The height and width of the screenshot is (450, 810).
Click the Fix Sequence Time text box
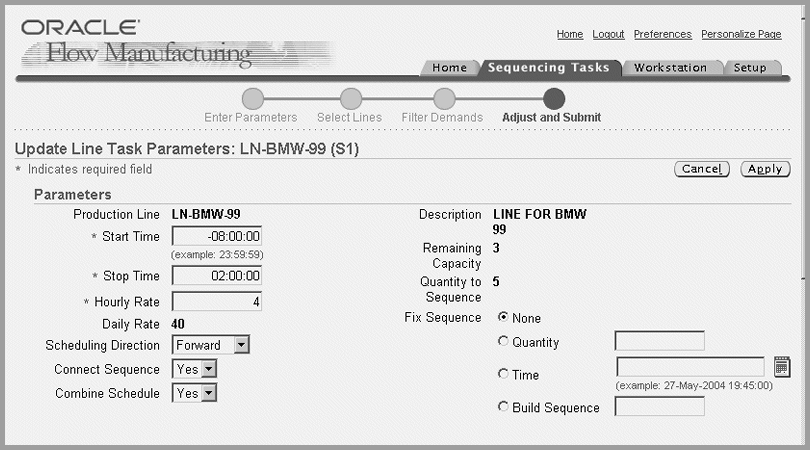pos(690,367)
